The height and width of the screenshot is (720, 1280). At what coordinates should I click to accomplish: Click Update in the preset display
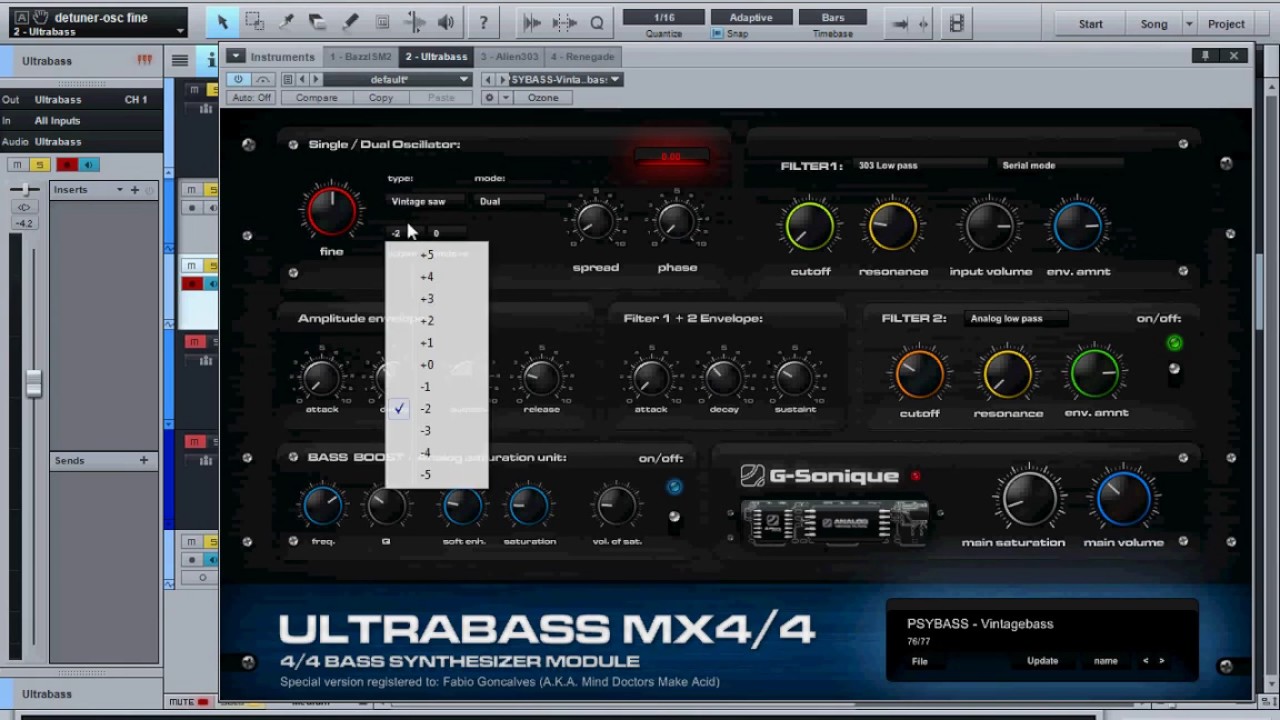click(x=1042, y=661)
